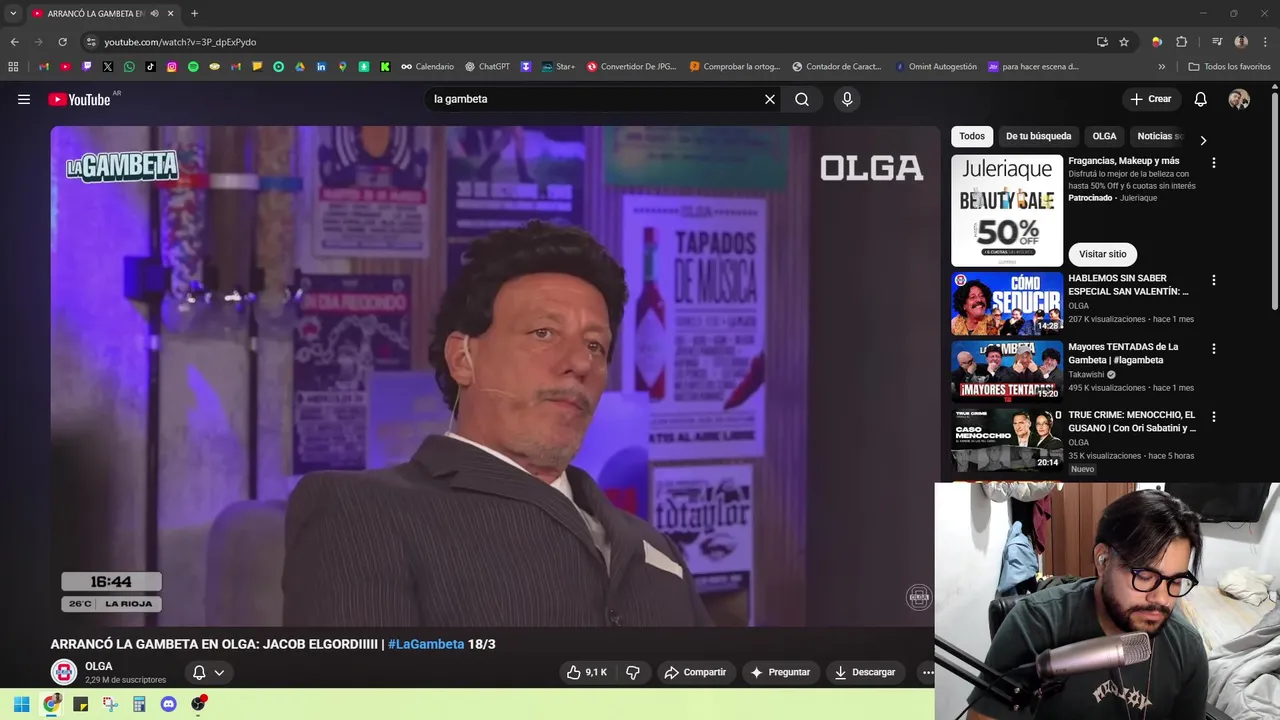Image resolution: width=1280 pixels, height=720 pixels.
Task: Select the Todos filter chip
Action: click(972, 136)
